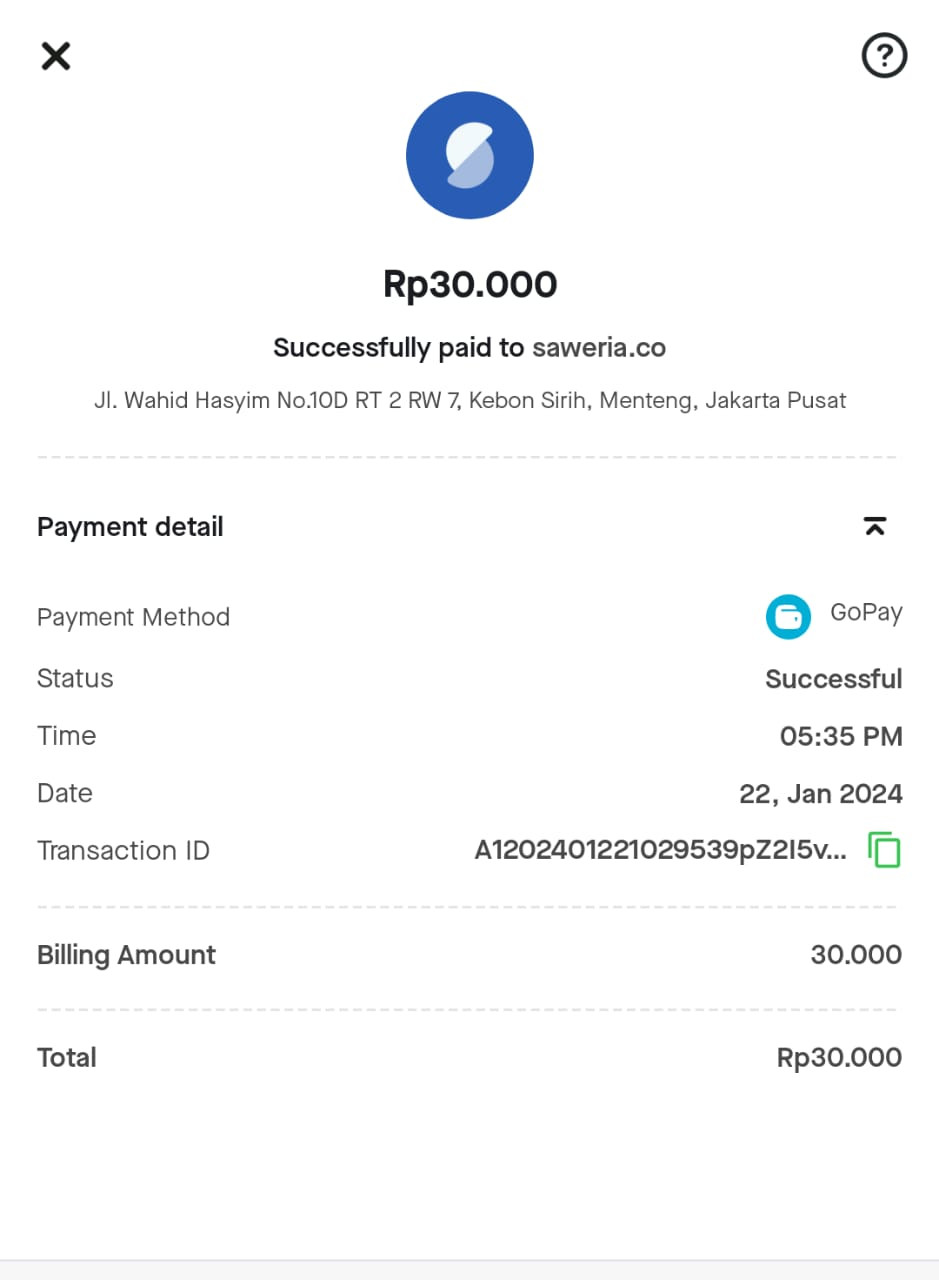Viewport: 939px width, 1280px height.
Task: Open the saweria.co merchant link
Action: pyautogui.click(x=599, y=348)
